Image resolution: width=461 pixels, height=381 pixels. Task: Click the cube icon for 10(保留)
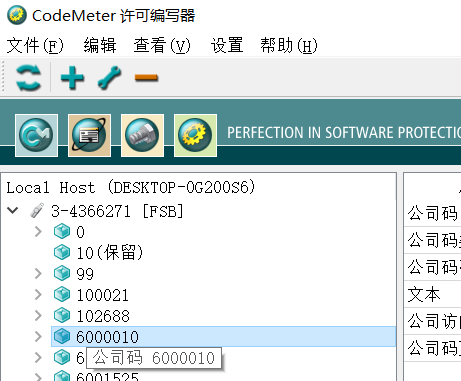click(62, 252)
